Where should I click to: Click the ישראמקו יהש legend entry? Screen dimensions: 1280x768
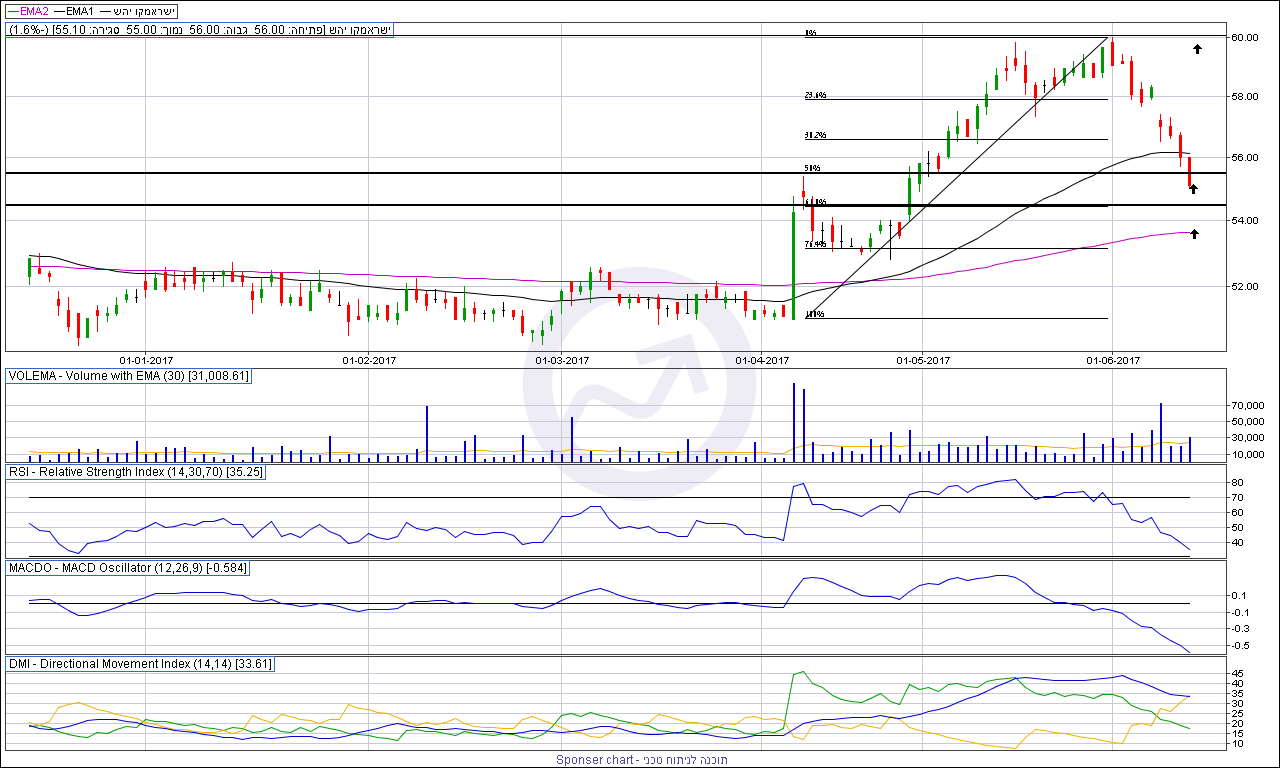[139, 11]
